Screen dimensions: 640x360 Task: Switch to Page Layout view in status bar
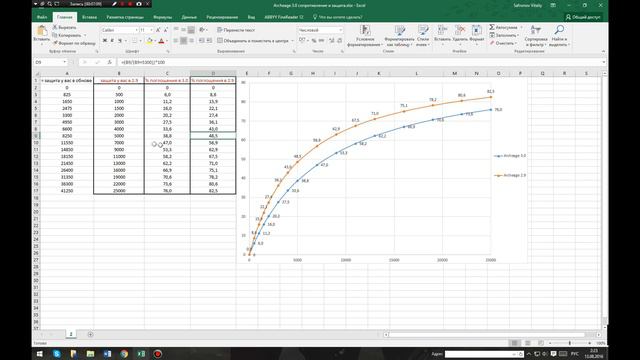tap(528, 343)
